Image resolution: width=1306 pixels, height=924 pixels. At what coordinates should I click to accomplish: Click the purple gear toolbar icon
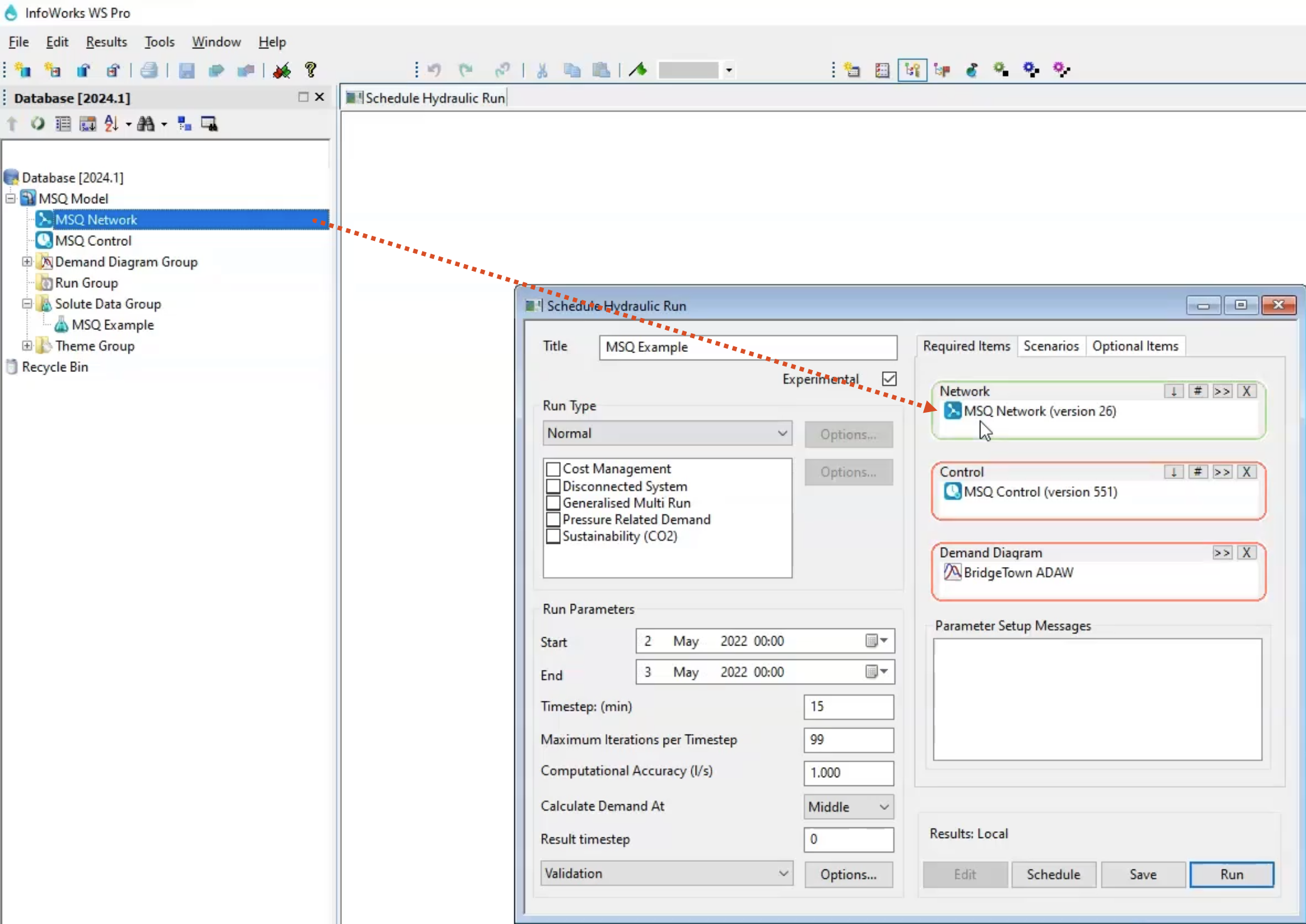pyautogui.click(x=1061, y=70)
